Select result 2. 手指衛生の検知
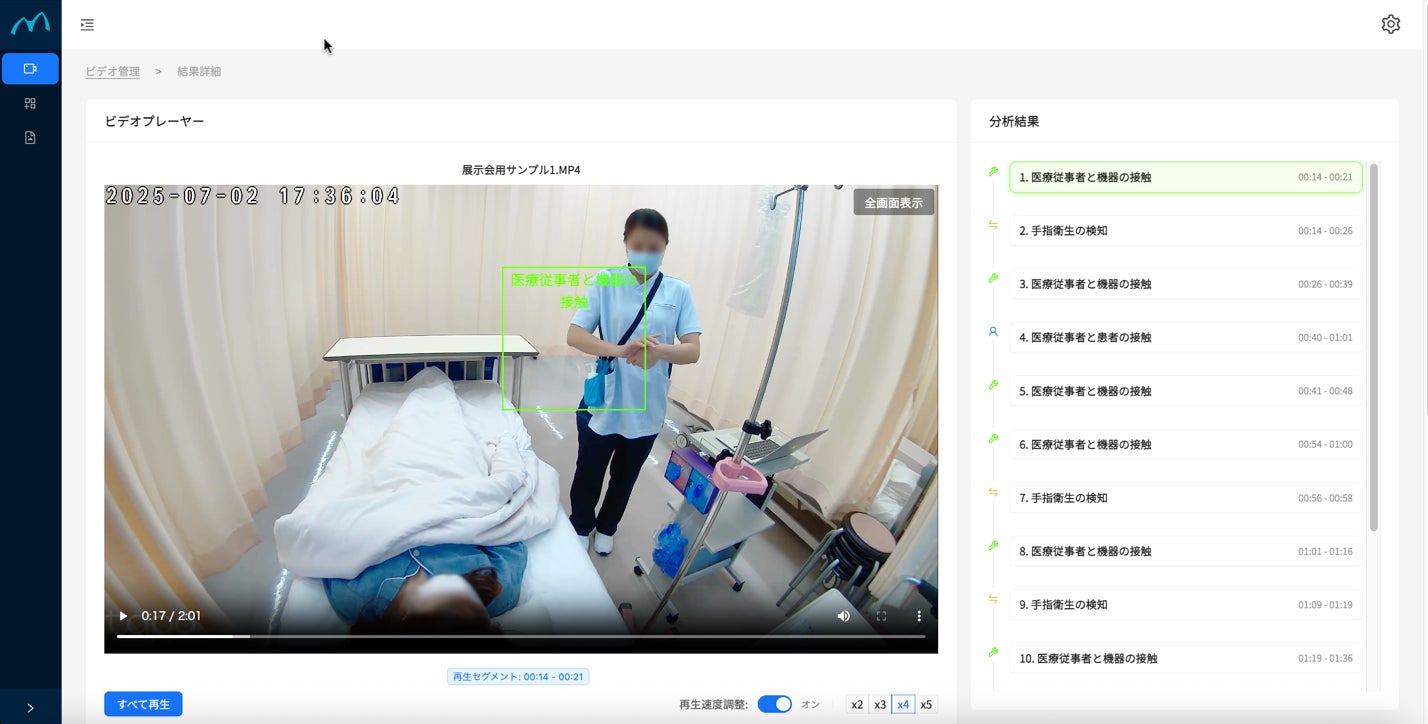 click(x=1185, y=230)
